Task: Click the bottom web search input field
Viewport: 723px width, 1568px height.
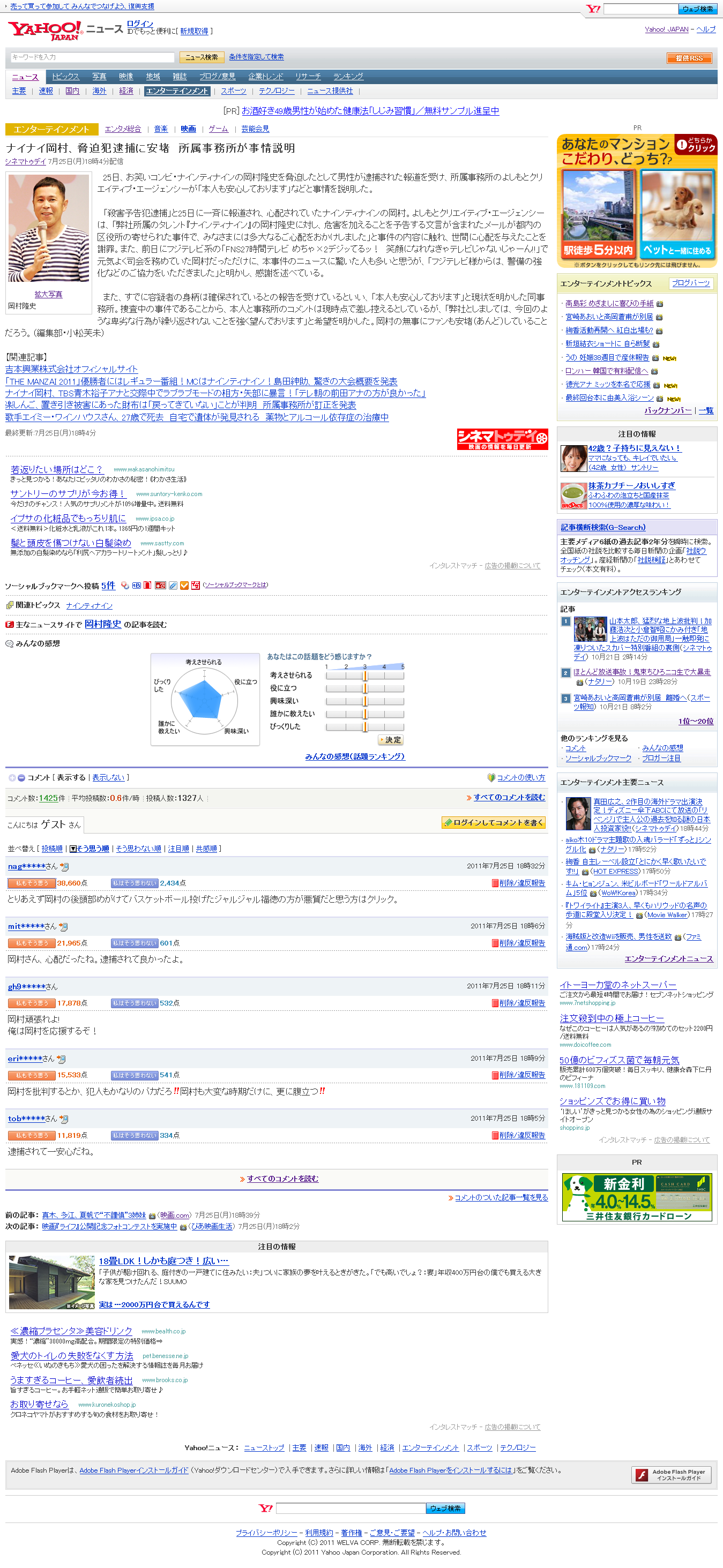Action: point(351,1509)
